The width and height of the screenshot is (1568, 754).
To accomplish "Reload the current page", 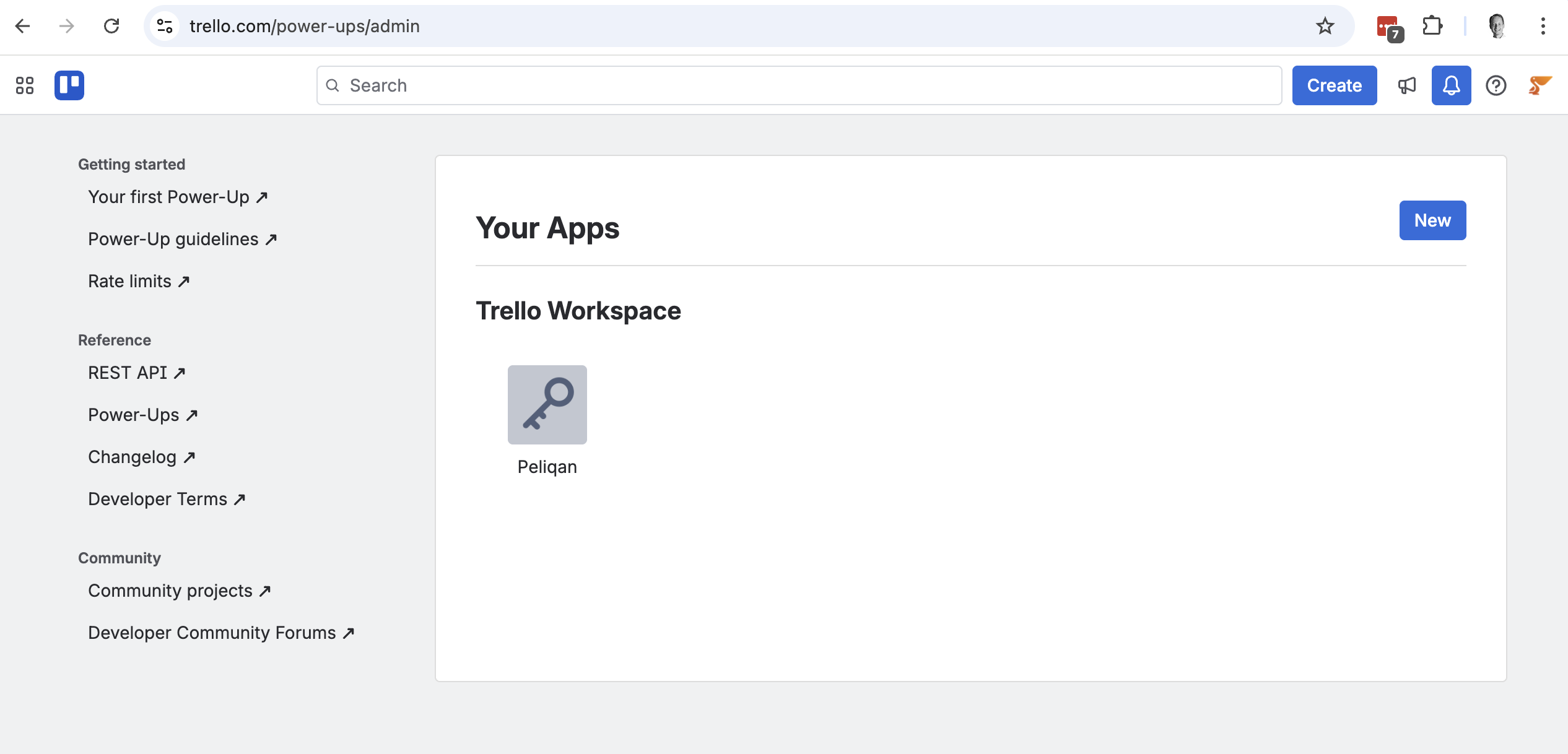I will [x=111, y=26].
